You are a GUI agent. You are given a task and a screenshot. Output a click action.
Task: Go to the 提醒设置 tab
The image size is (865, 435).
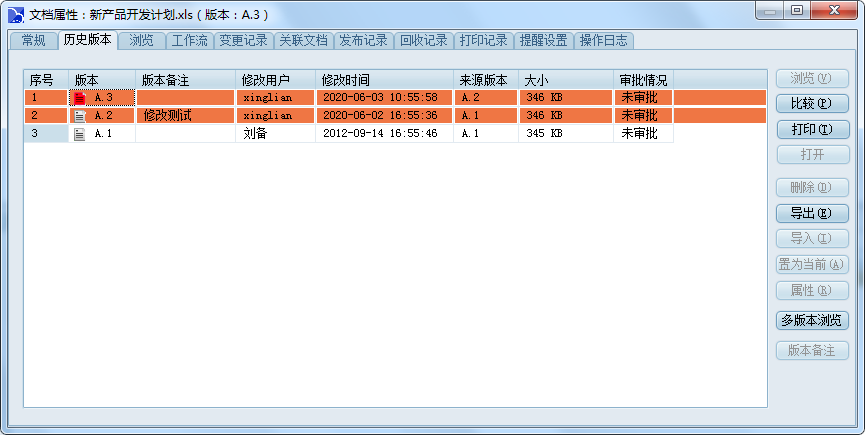(x=543, y=40)
